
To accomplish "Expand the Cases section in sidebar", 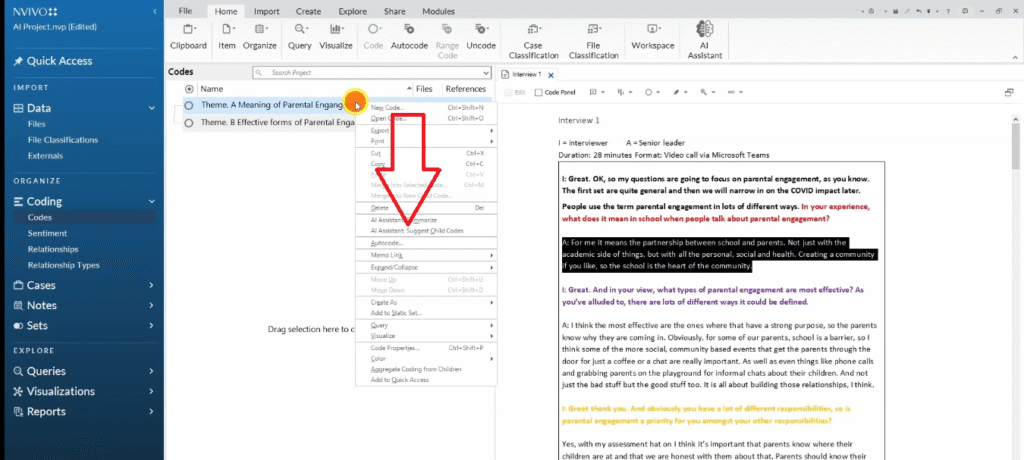I will click(151, 285).
